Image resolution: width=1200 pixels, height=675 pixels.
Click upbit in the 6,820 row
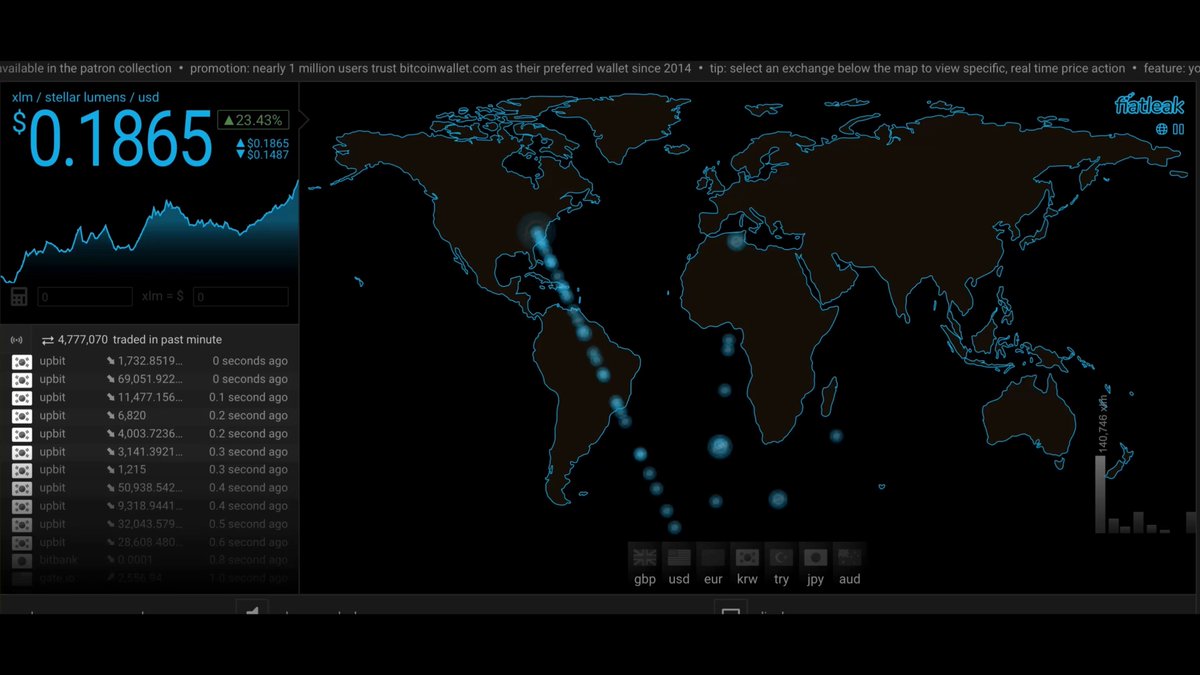click(53, 416)
